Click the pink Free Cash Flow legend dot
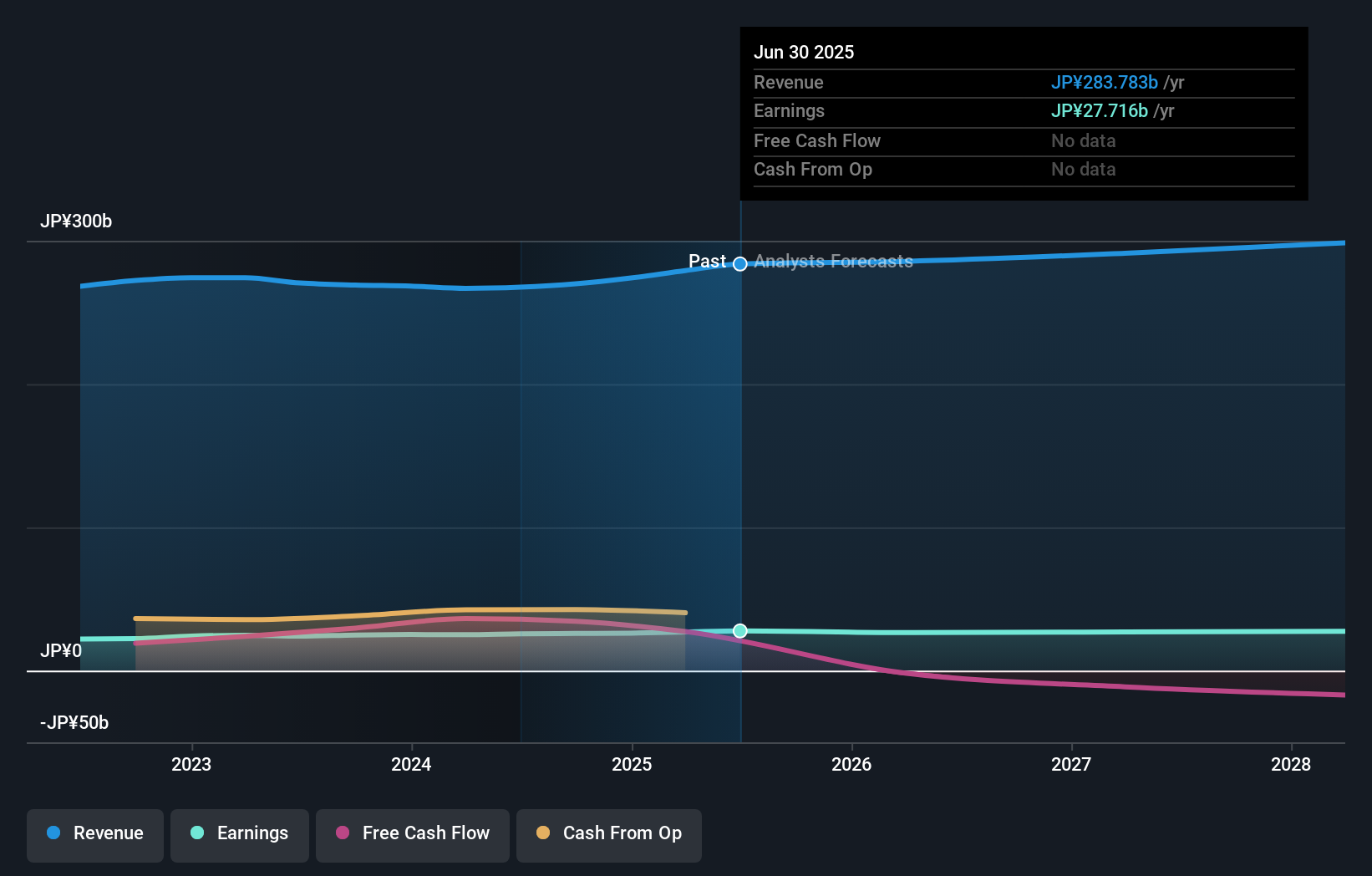The image size is (1372, 876). (x=341, y=833)
